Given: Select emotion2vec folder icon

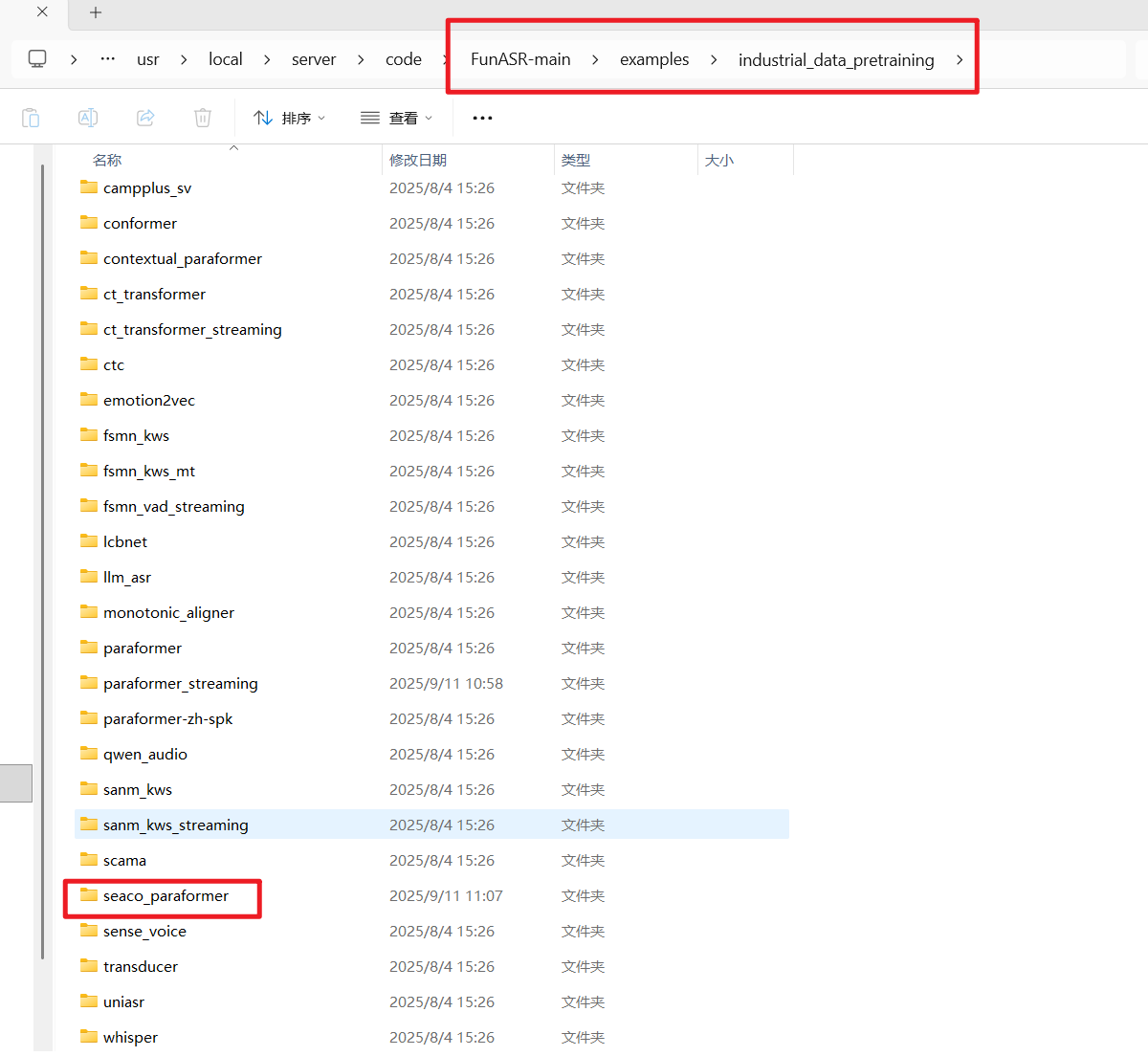Looking at the screenshot, I should pyautogui.click(x=89, y=400).
